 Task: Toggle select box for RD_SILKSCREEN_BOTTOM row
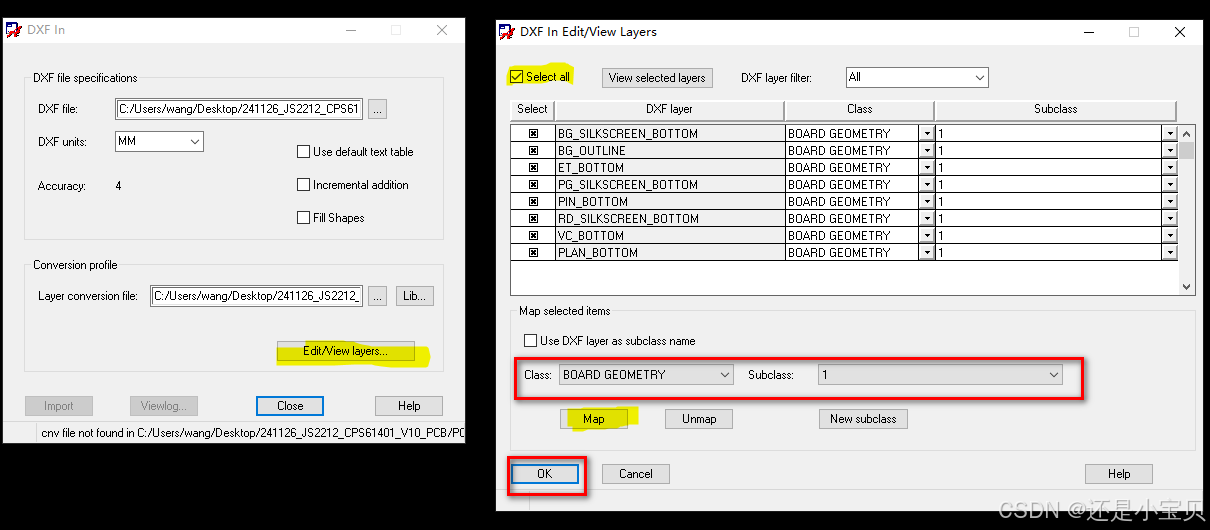tap(532, 219)
